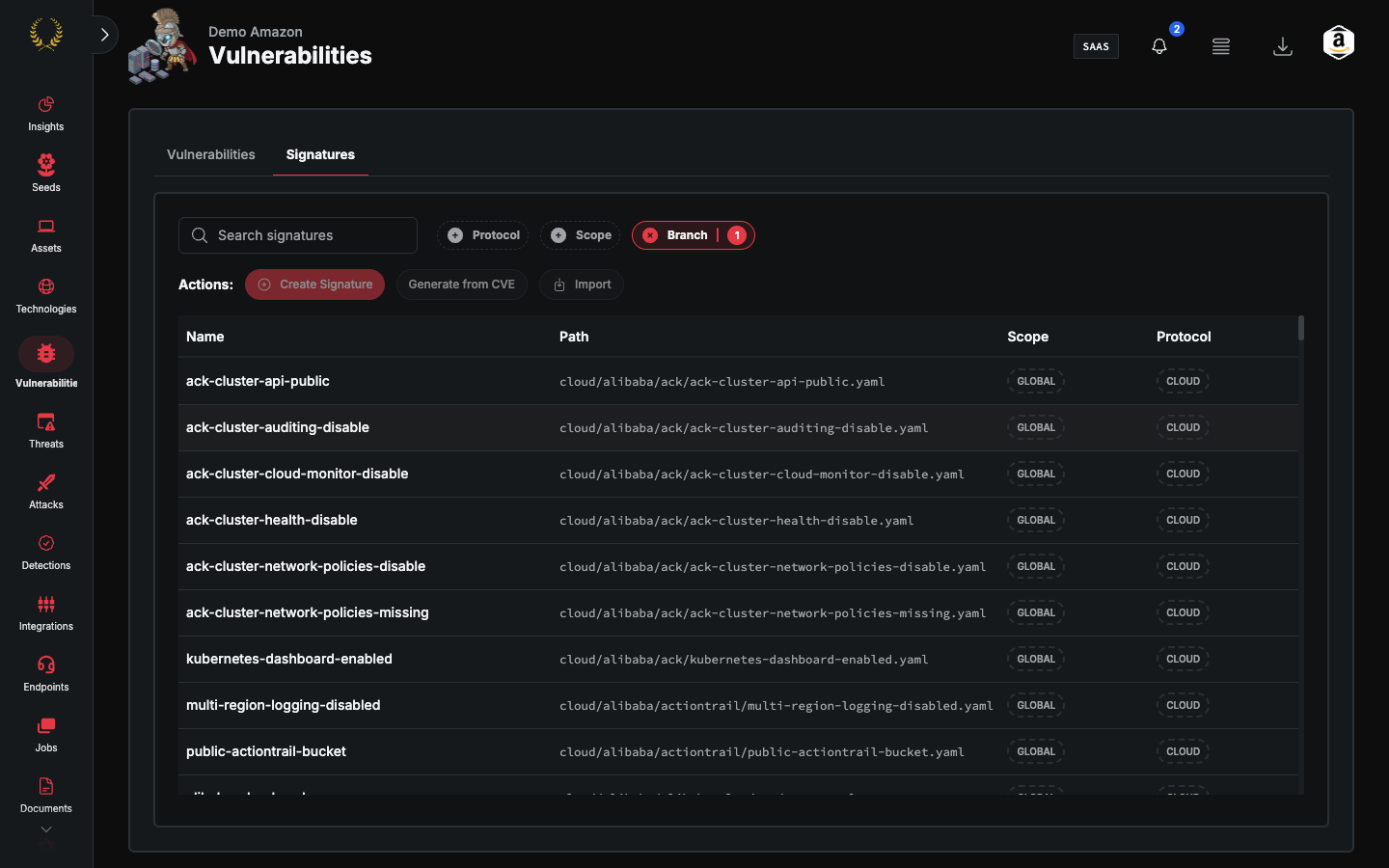Open public-actiontrail-bucket signature
Screen dimensions: 1389x868
(x=266, y=751)
